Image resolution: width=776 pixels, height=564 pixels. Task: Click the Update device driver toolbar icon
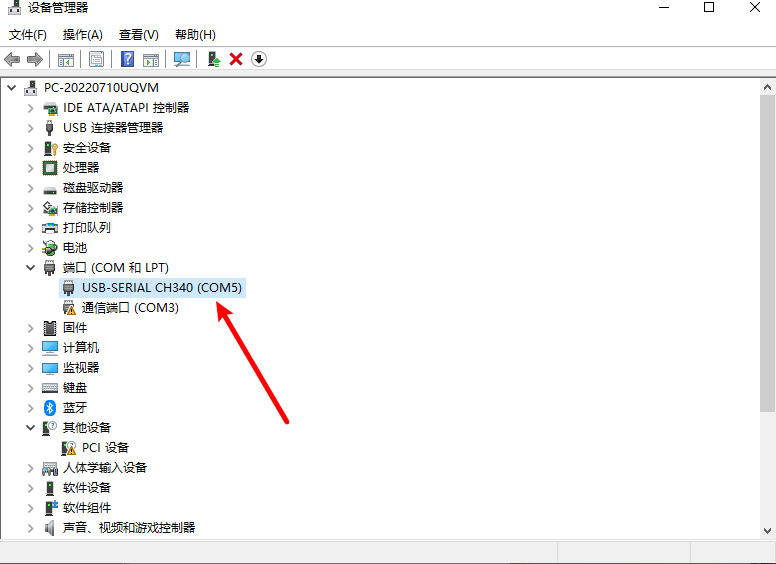coord(214,59)
